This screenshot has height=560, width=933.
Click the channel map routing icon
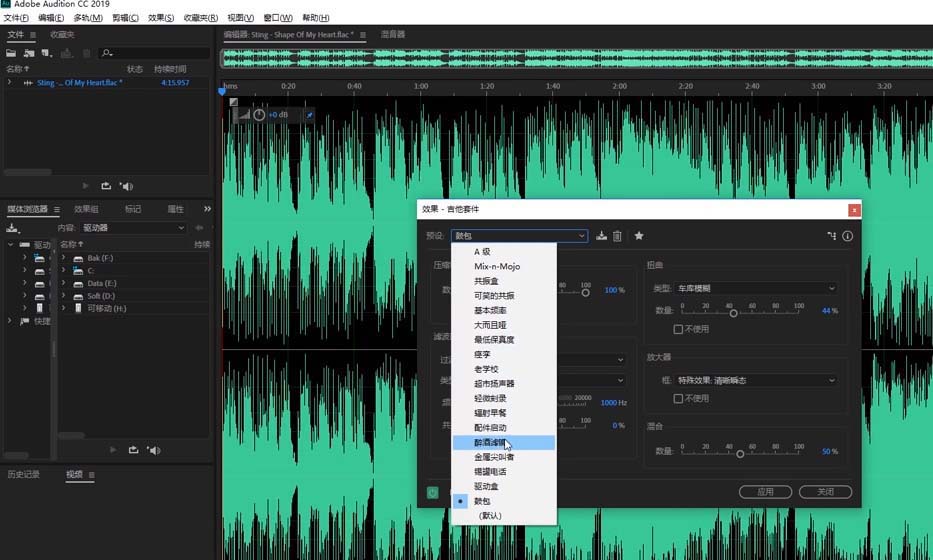(831, 236)
